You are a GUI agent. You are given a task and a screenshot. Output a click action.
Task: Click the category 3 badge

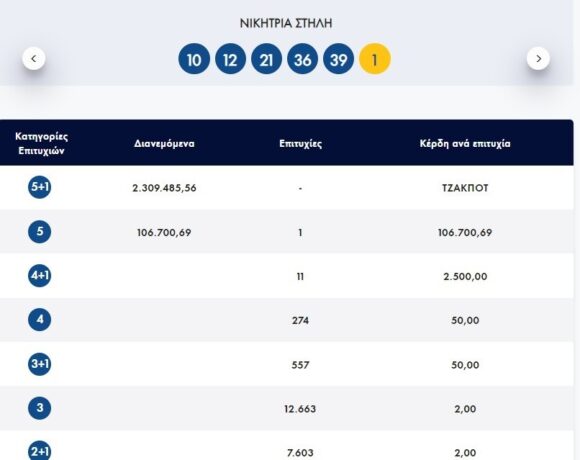point(40,408)
